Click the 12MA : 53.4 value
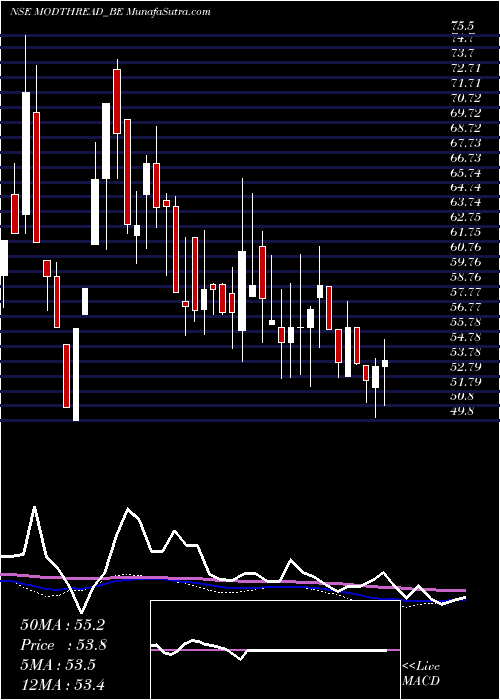The image size is (500, 700). pyautogui.click(x=62, y=684)
